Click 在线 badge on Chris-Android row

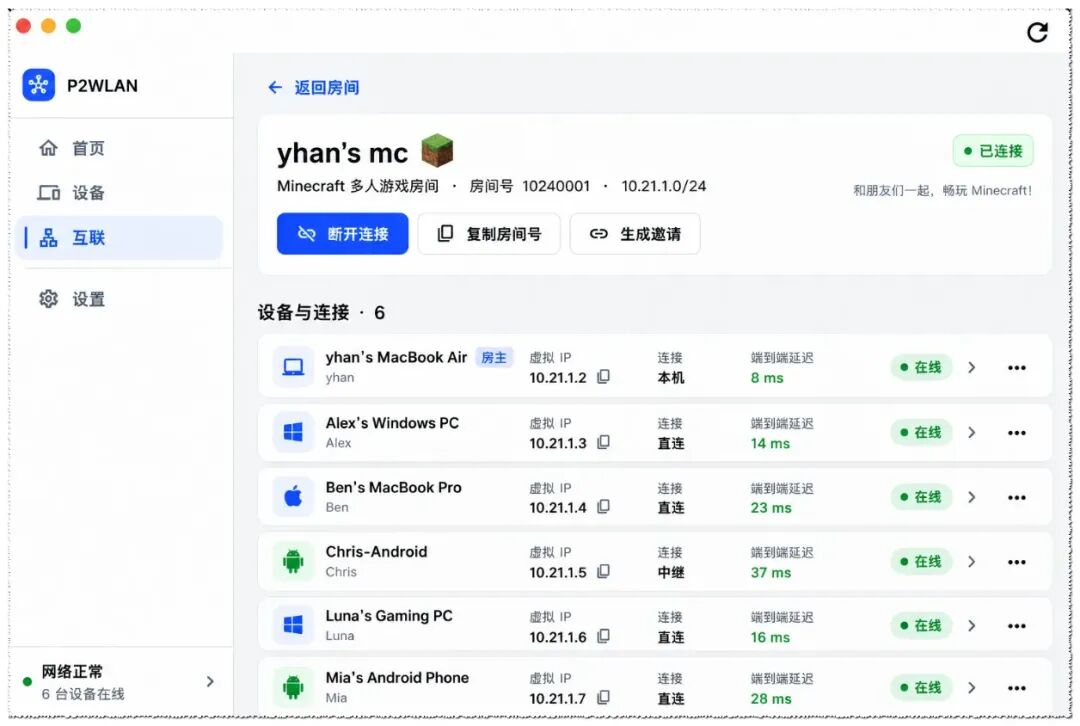(x=921, y=562)
